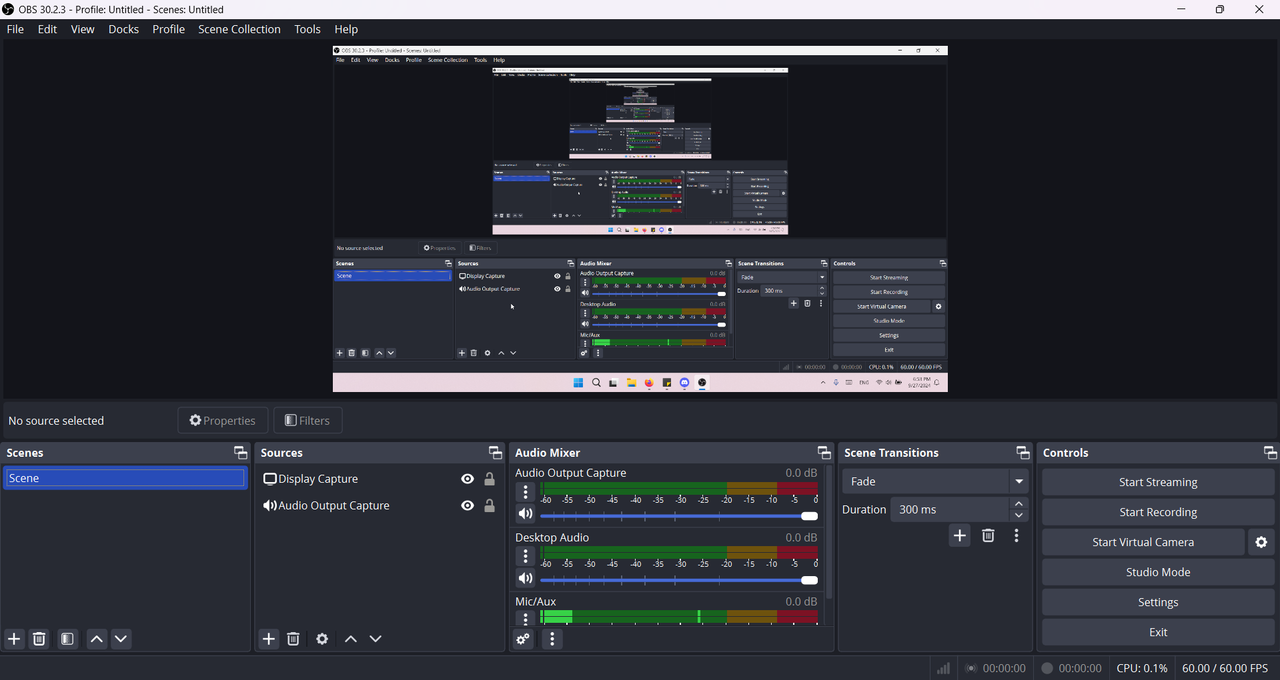Float the Audio Mixer dock icon

pyautogui.click(x=824, y=453)
